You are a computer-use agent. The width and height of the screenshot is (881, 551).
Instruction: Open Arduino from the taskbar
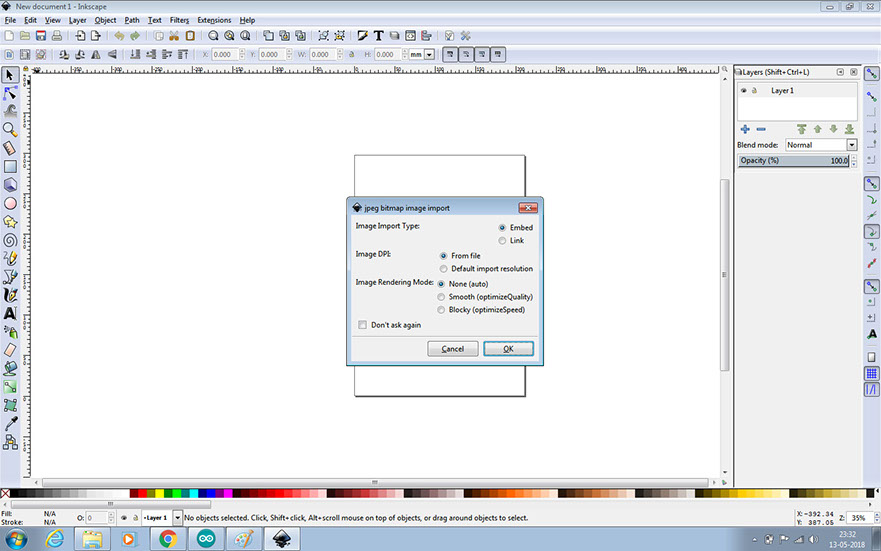coord(206,539)
